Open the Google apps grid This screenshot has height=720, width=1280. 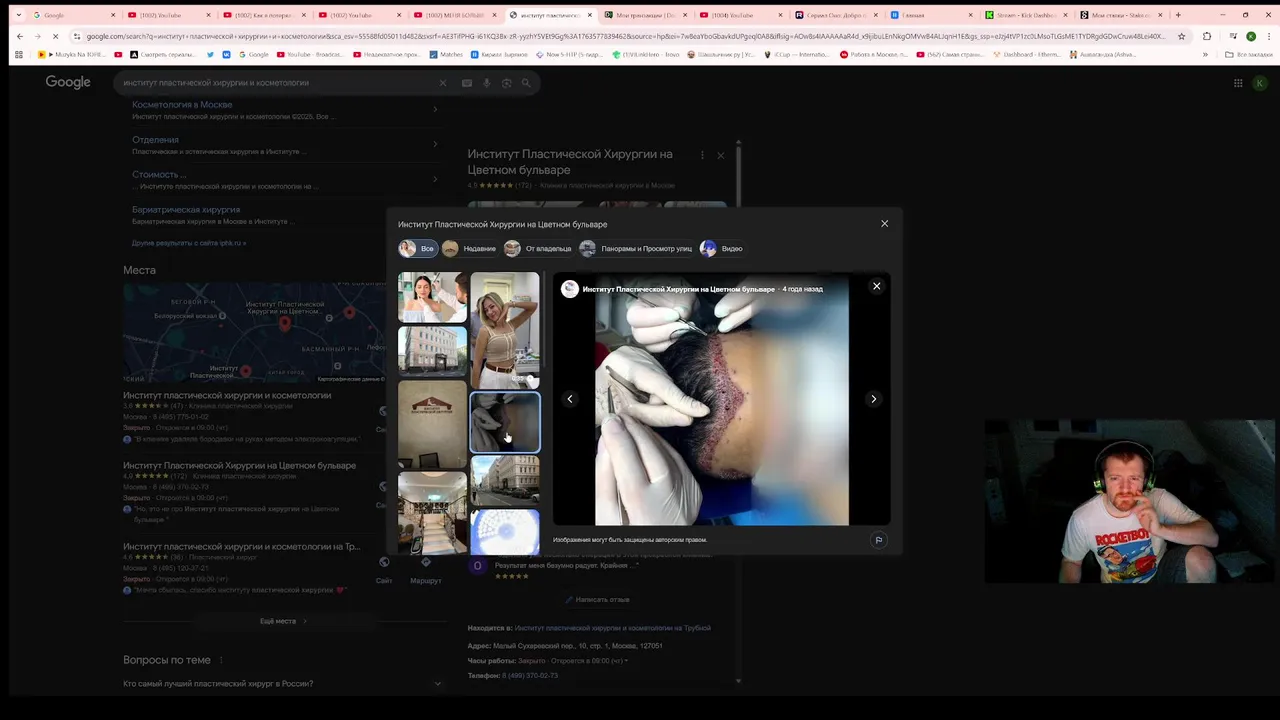(1238, 83)
